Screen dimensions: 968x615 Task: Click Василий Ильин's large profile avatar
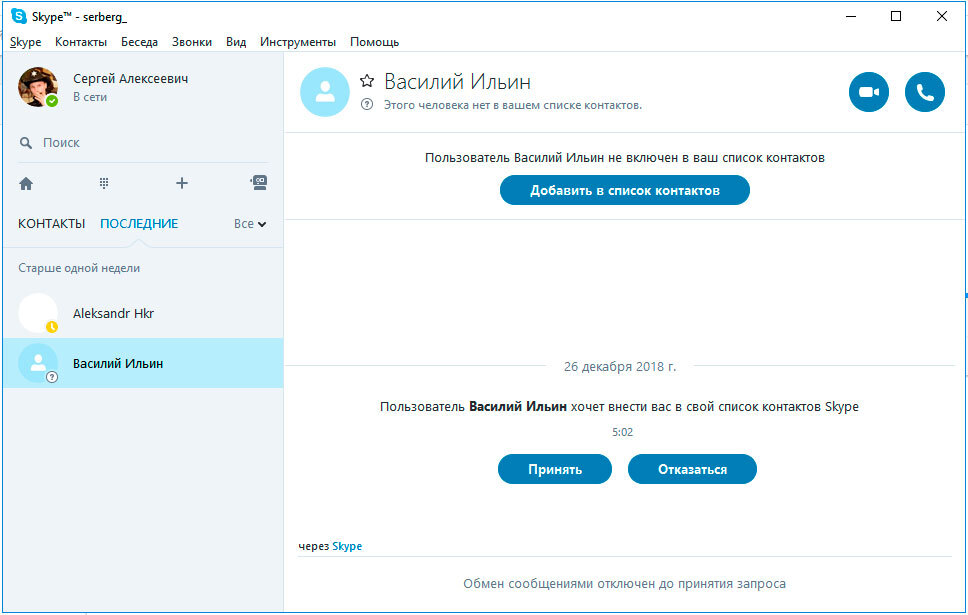click(325, 92)
